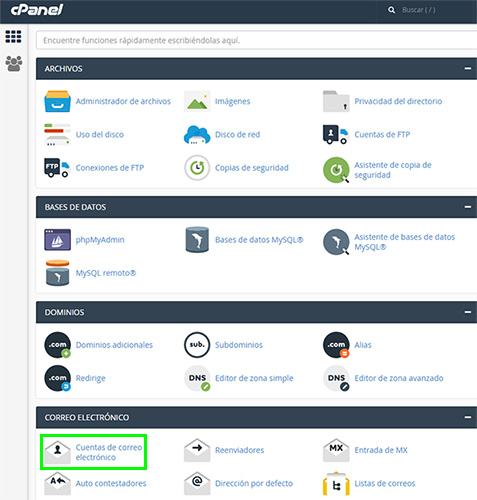Image resolution: width=477 pixels, height=500 pixels.
Task: Open the Disco de red link
Action: tap(237, 135)
